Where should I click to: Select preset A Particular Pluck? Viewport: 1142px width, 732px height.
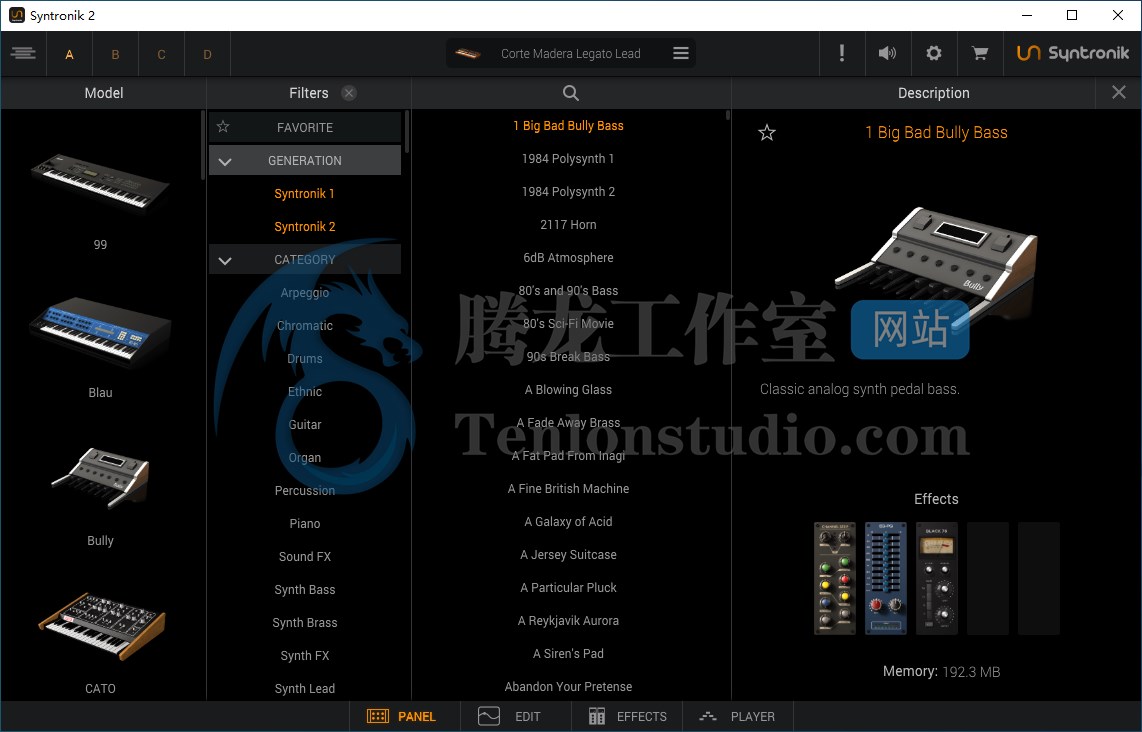tap(568, 588)
